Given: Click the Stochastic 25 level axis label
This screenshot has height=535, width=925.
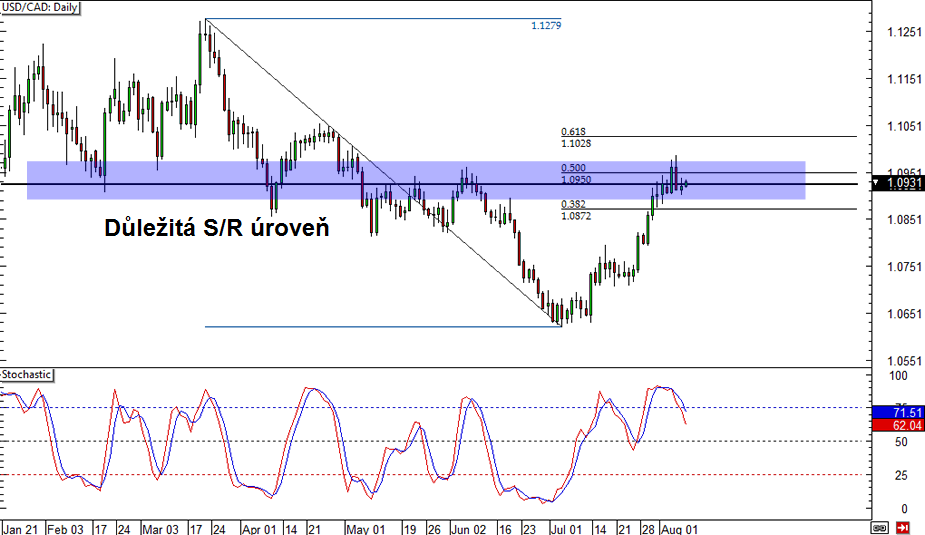Looking at the screenshot, I should tap(901, 475).
